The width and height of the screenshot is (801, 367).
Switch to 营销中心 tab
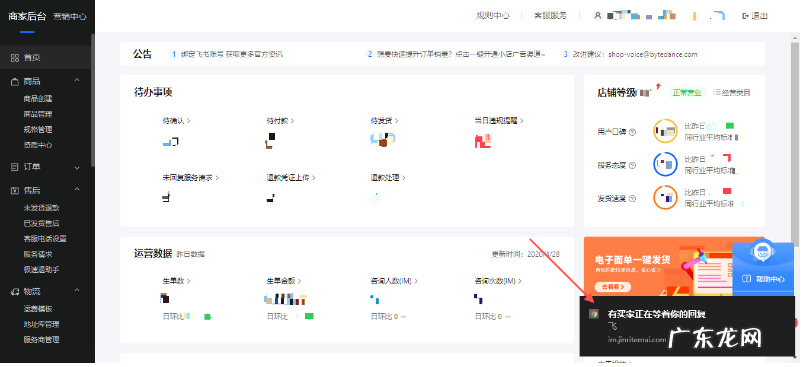(x=70, y=16)
